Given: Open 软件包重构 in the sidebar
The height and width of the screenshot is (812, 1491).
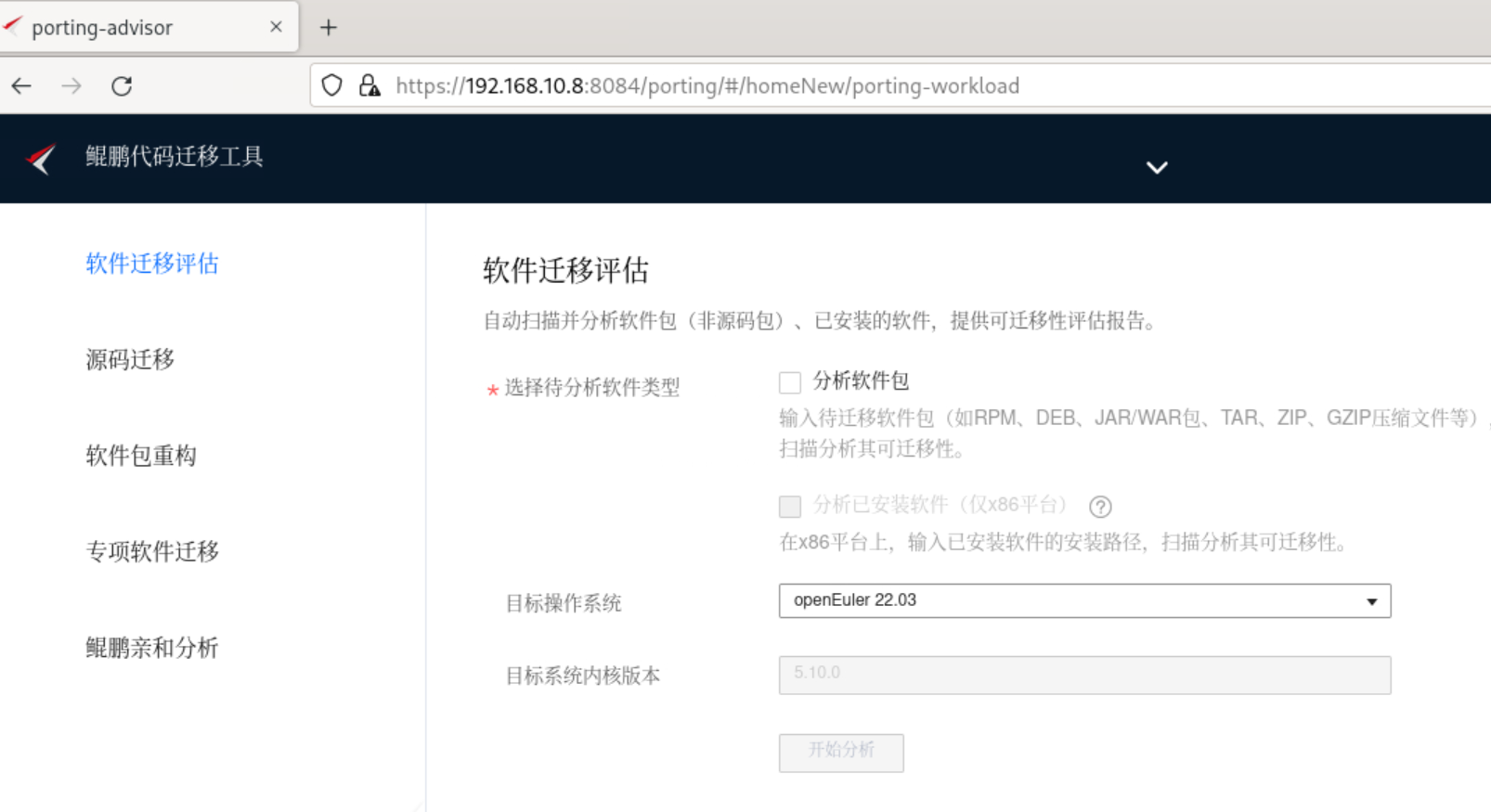Looking at the screenshot, I should (141, 456).
